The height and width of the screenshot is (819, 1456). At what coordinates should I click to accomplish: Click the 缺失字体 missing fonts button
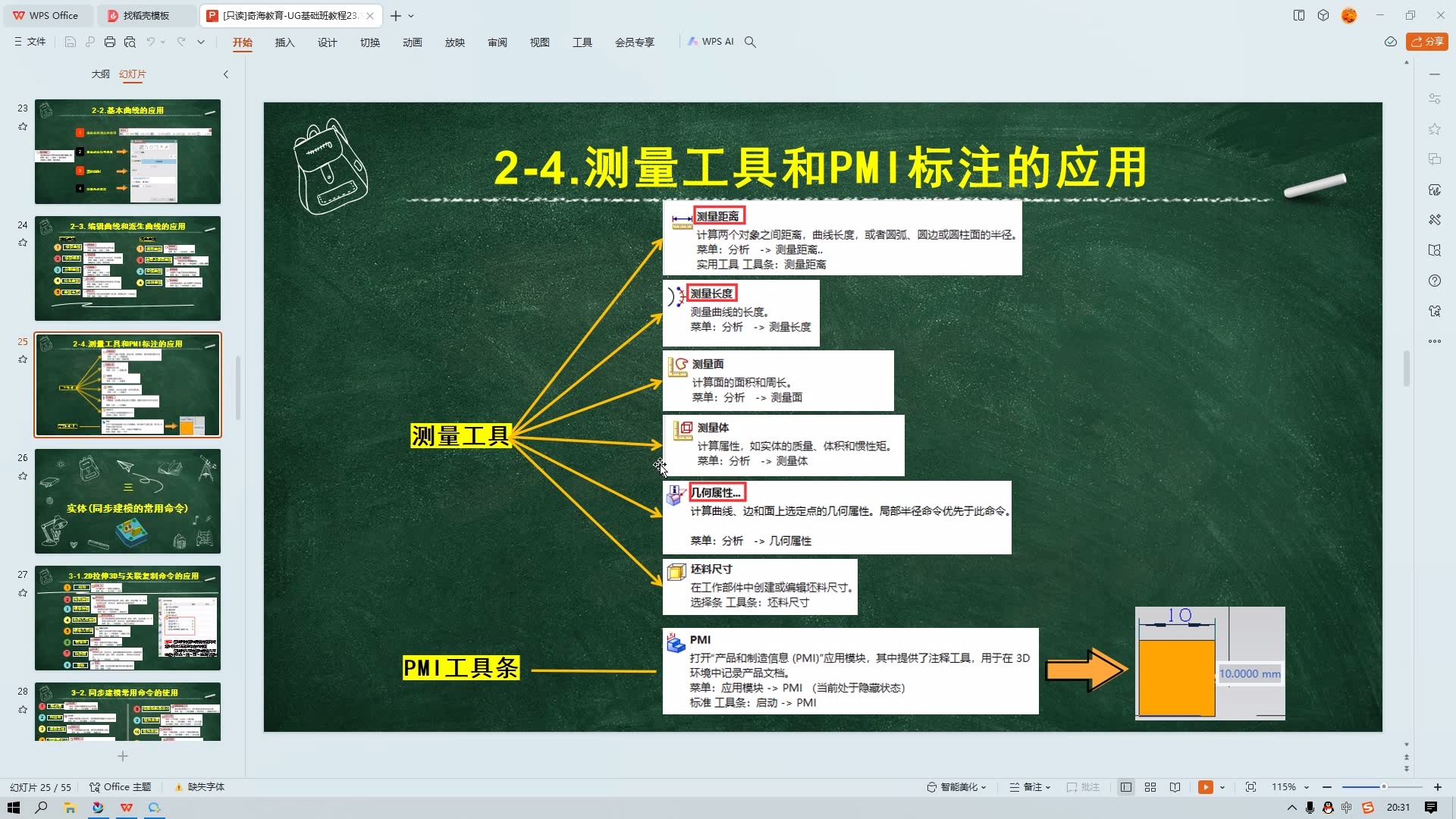[x=199, y=787]
